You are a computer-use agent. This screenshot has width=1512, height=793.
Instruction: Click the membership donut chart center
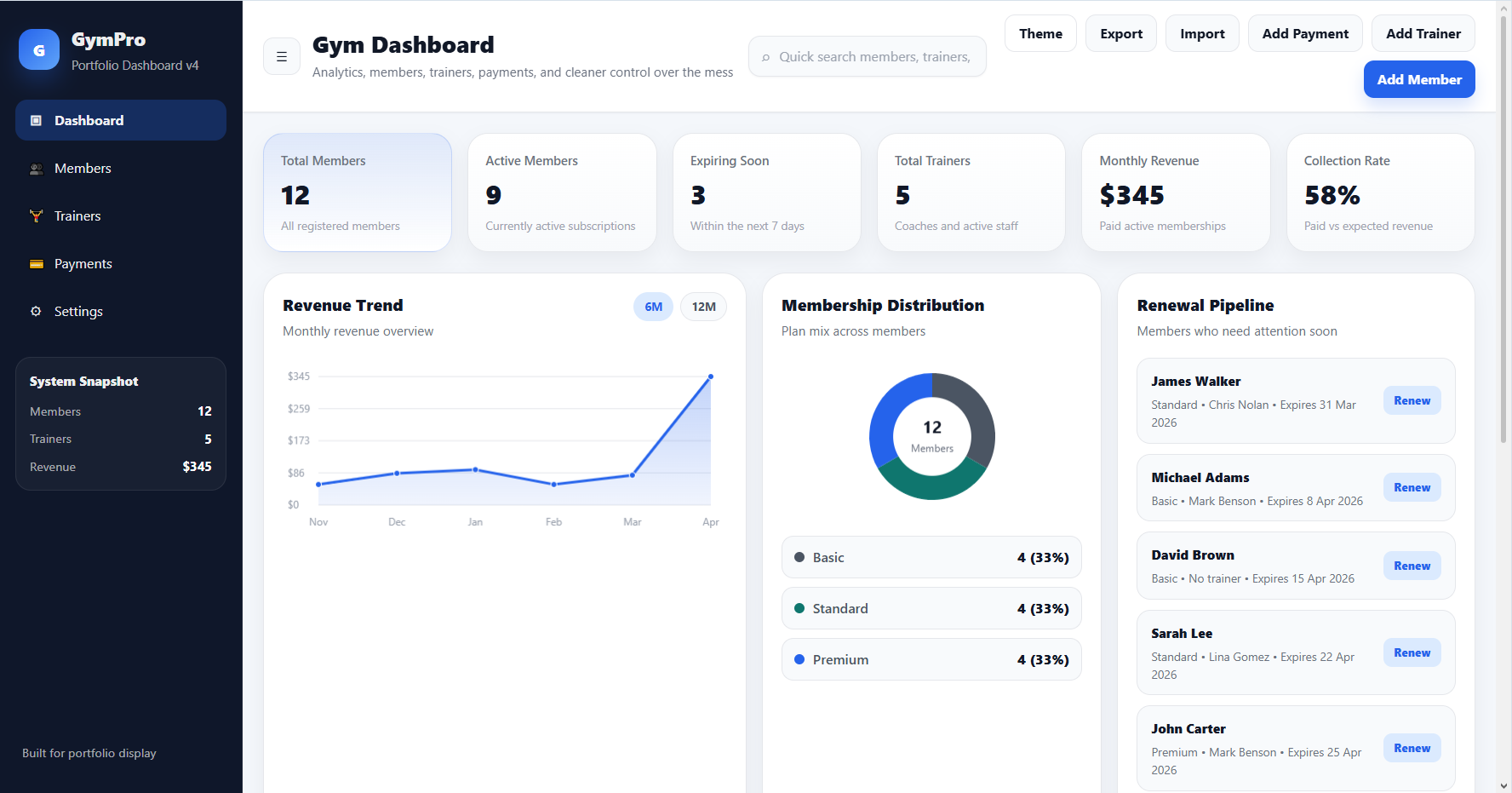click(932, 436)
